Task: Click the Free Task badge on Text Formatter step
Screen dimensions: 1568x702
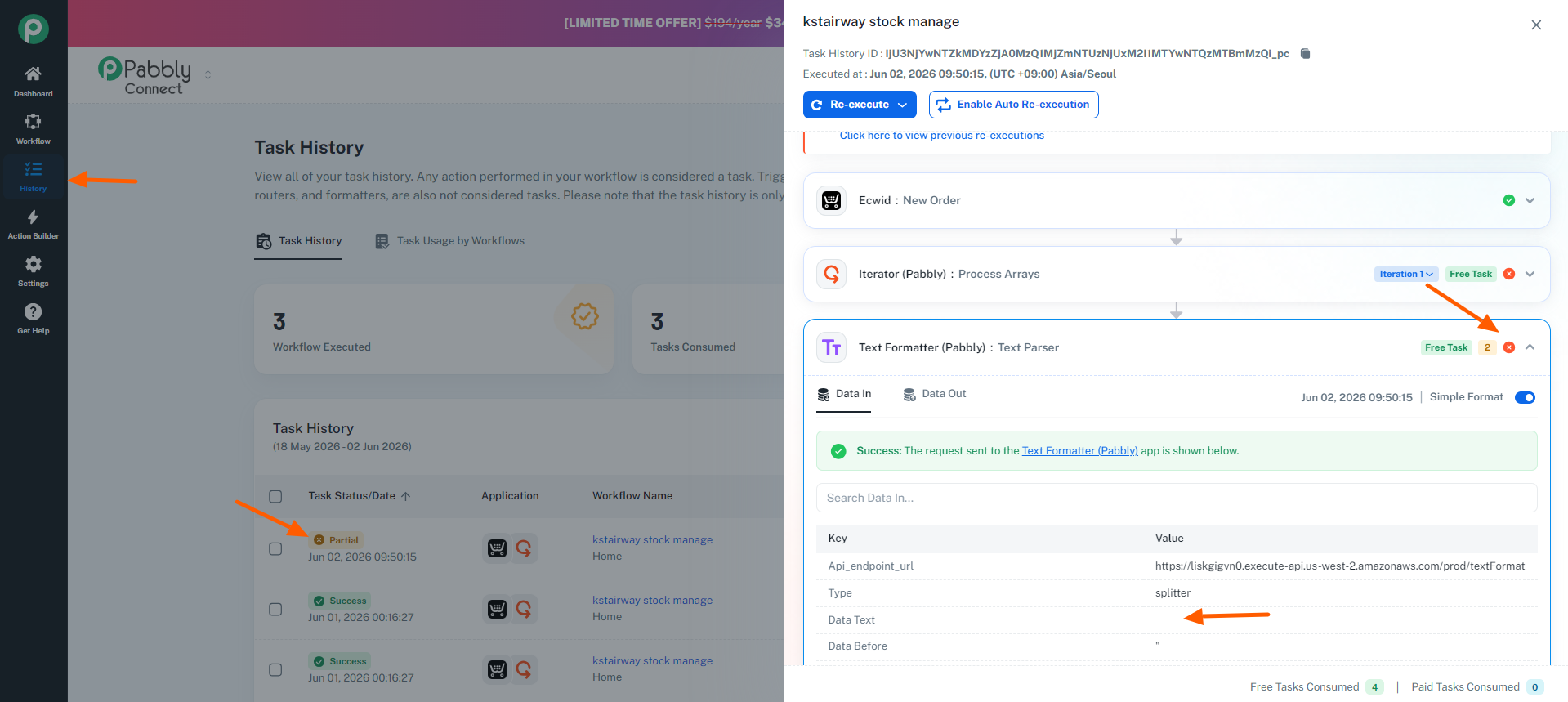Action: [x=1446, y=347]
